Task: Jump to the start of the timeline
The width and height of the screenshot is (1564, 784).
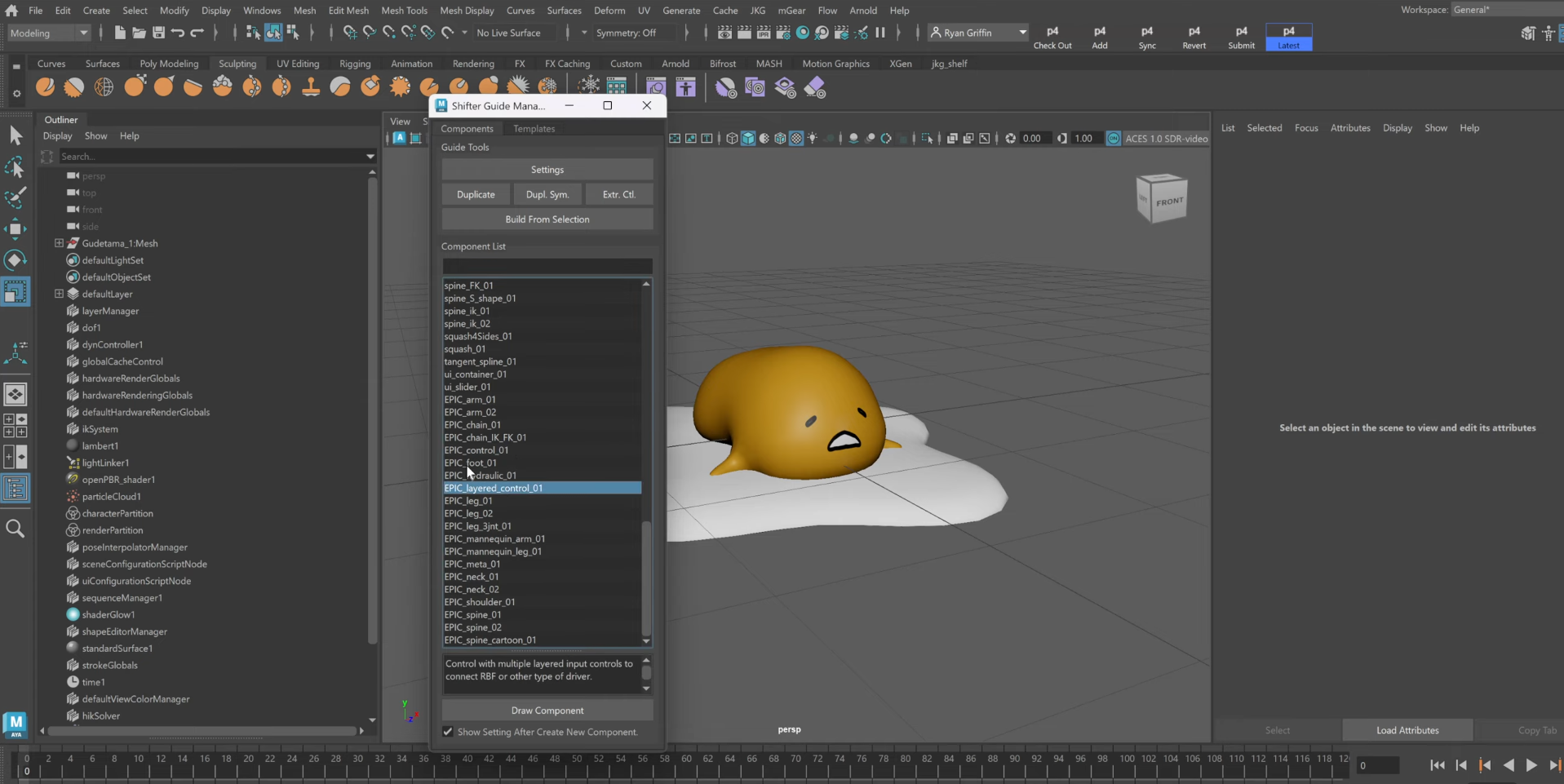Action: (1438, 764)
